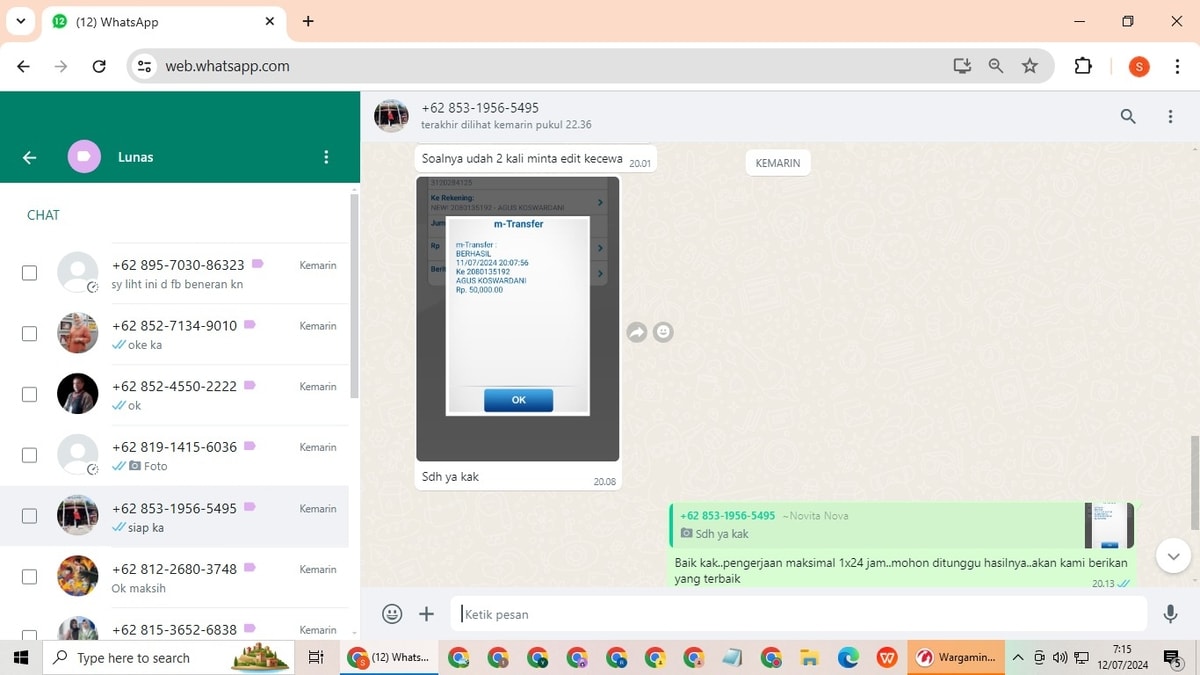This screenshot has height=675, width=1200.
Task: Open the emoji picker beside message box
Action: pos(392,614)
